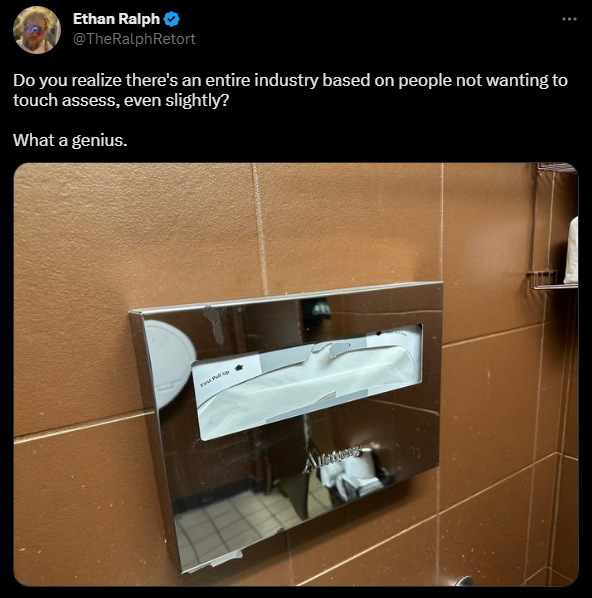The image size is (592, 598).
Task: Click the chrome knob below the dispenser
Action: coord(465,581)
